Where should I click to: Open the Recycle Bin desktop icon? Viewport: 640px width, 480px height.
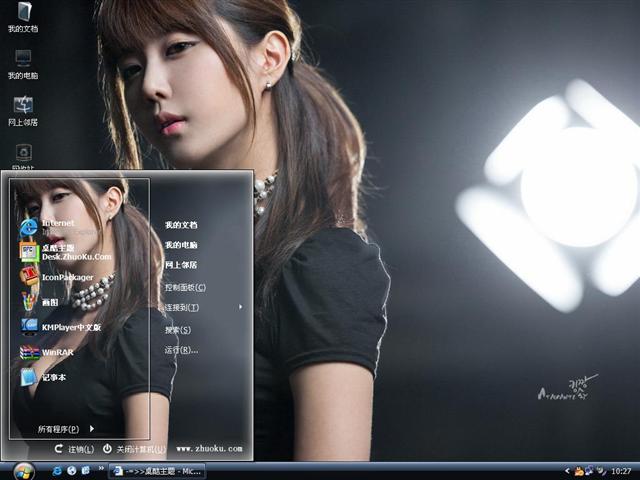point(23,156)
